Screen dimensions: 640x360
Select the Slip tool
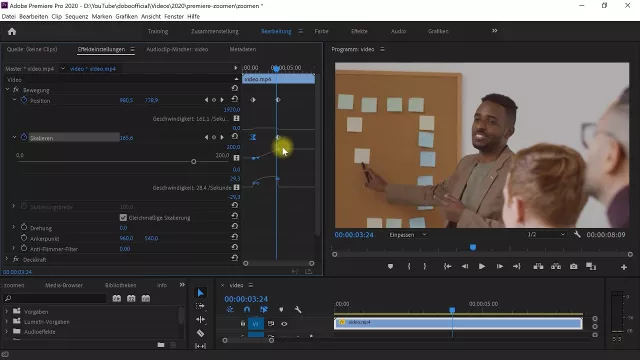click(x=200, y=346)
